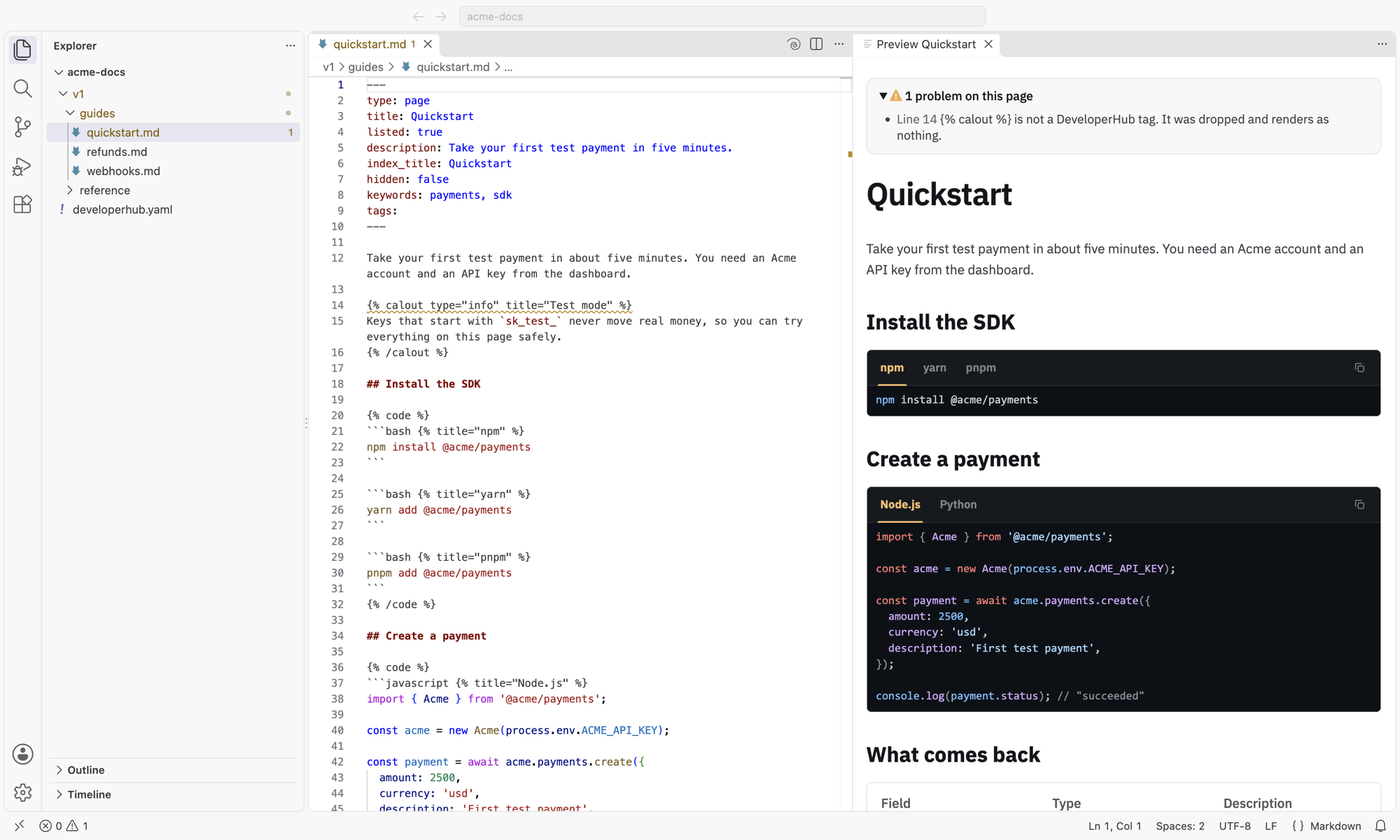Copy the Node.js code block
The height and width of the screenshot is (840, 1400).
tap(1359, 505)
